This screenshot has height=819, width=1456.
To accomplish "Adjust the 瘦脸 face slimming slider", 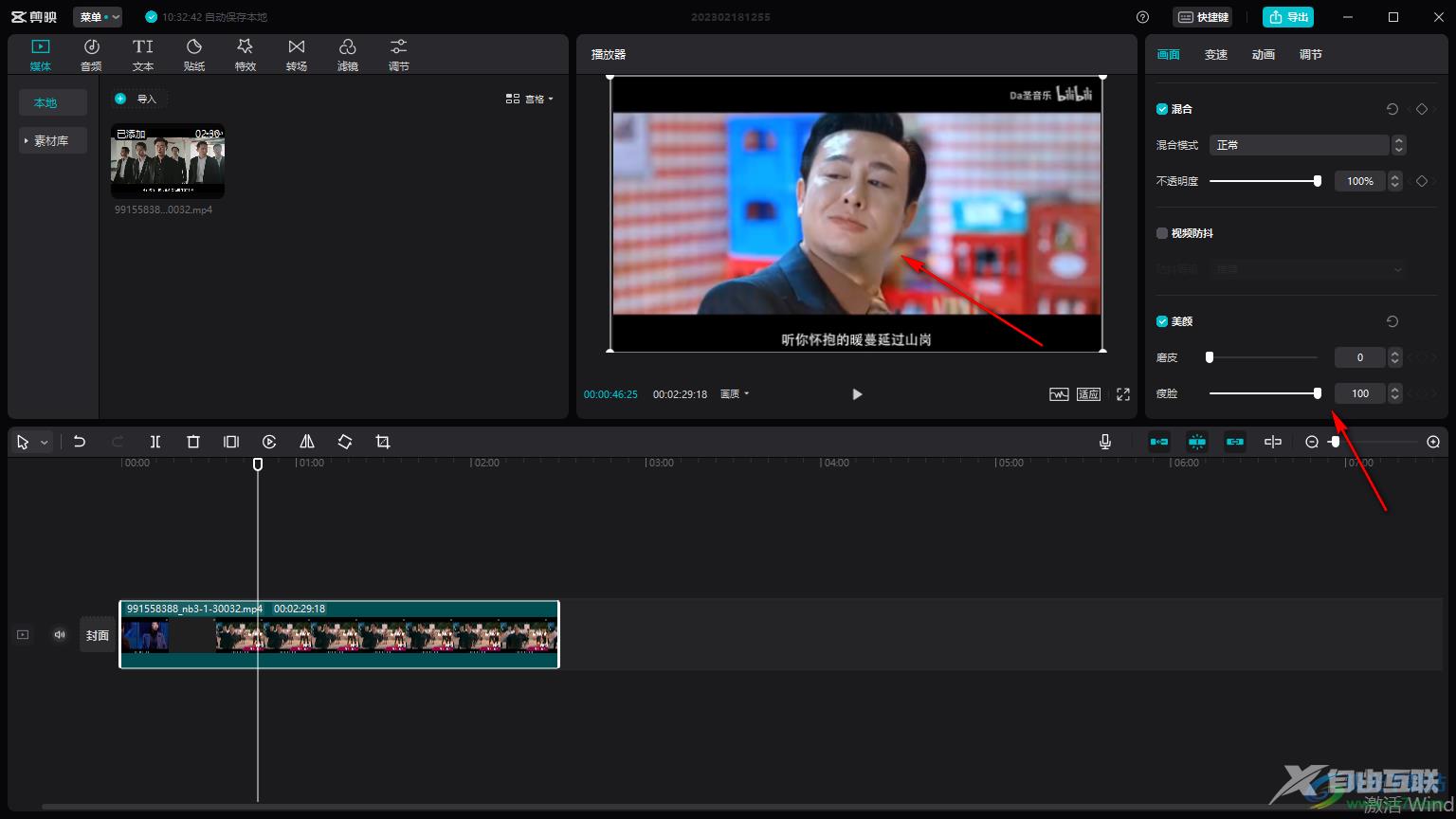I will pyautogui.click(x=1264, y=393).
